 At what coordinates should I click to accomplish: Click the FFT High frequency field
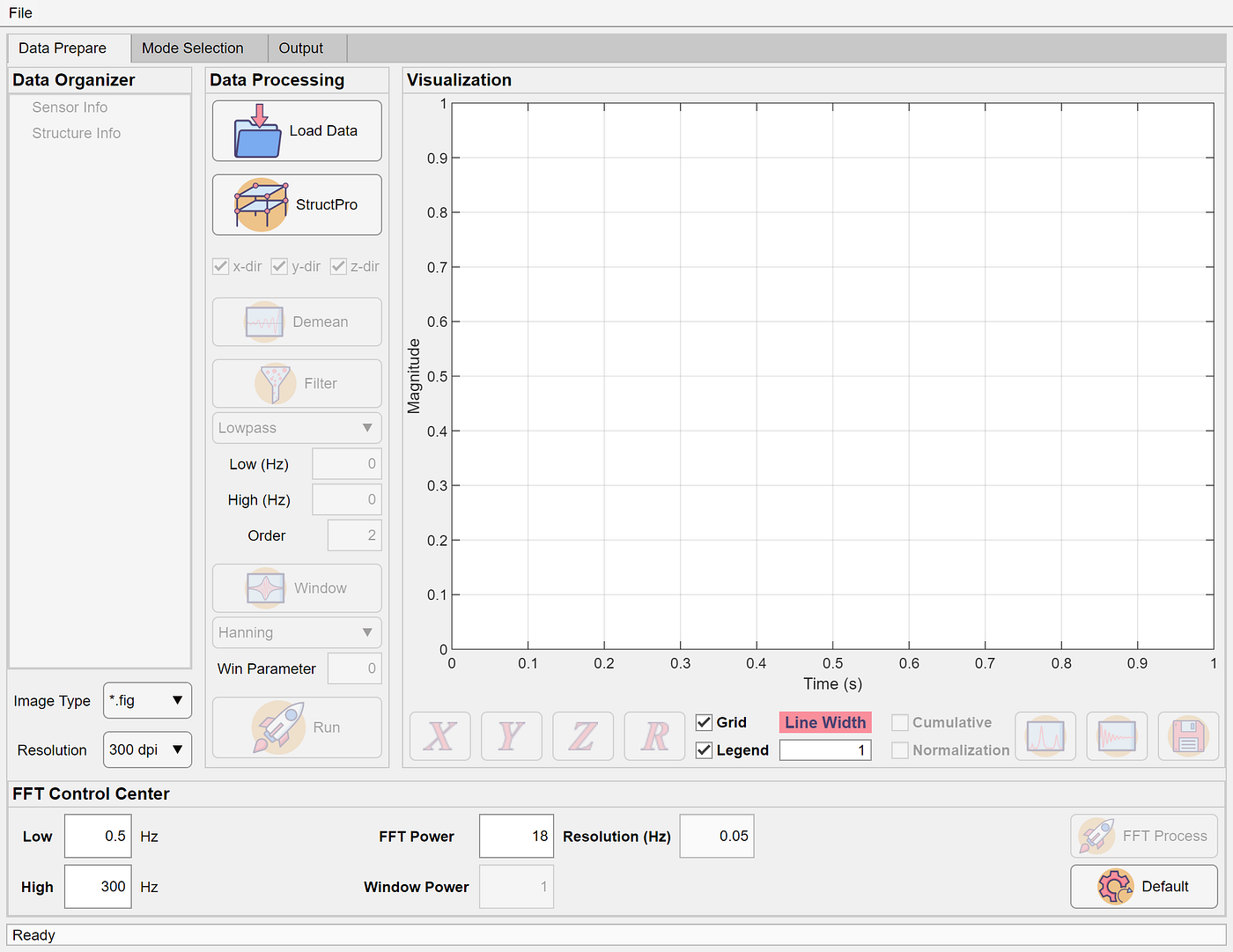pos(98,886)
